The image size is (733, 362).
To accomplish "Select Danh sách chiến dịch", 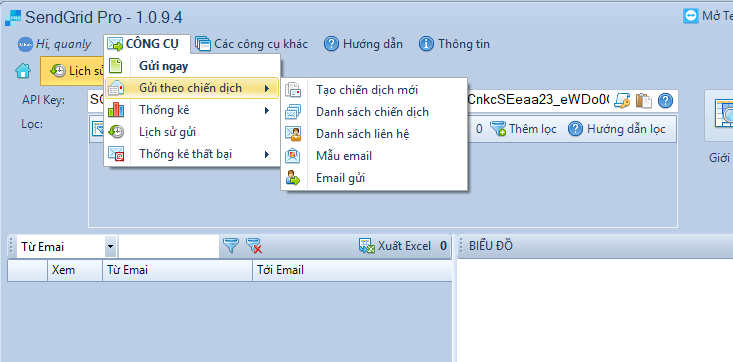I will click(x=374, y=112).
